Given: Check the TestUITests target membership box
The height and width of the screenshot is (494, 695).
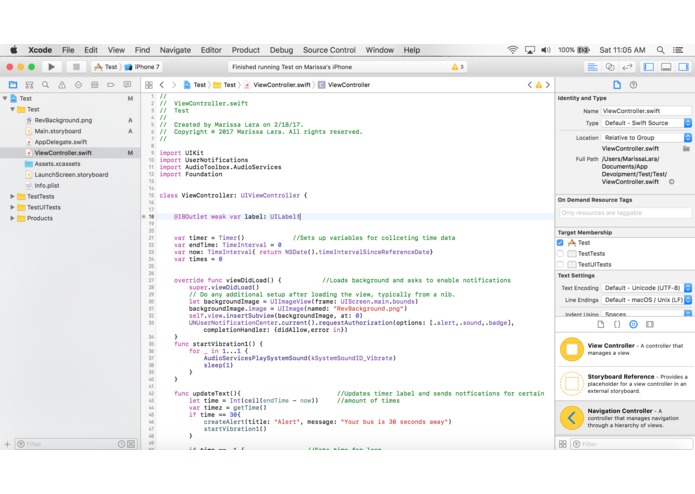Looking at the screenshot, I should tap(560, 265).
